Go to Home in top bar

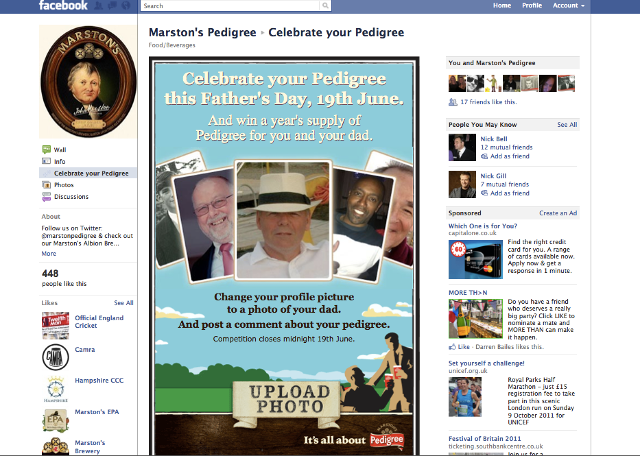pyautogui.click(x=502, y=6)
